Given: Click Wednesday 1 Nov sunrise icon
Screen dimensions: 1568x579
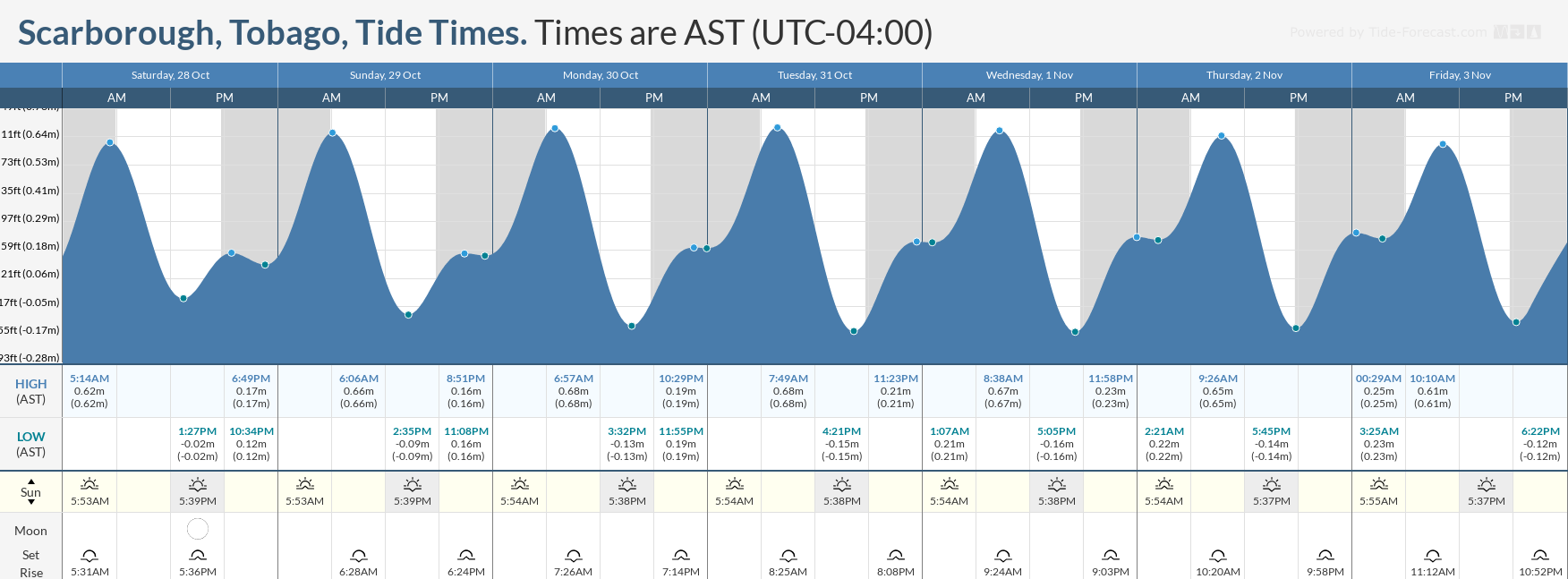Looking at the screenshot, I should pos(950,484).
